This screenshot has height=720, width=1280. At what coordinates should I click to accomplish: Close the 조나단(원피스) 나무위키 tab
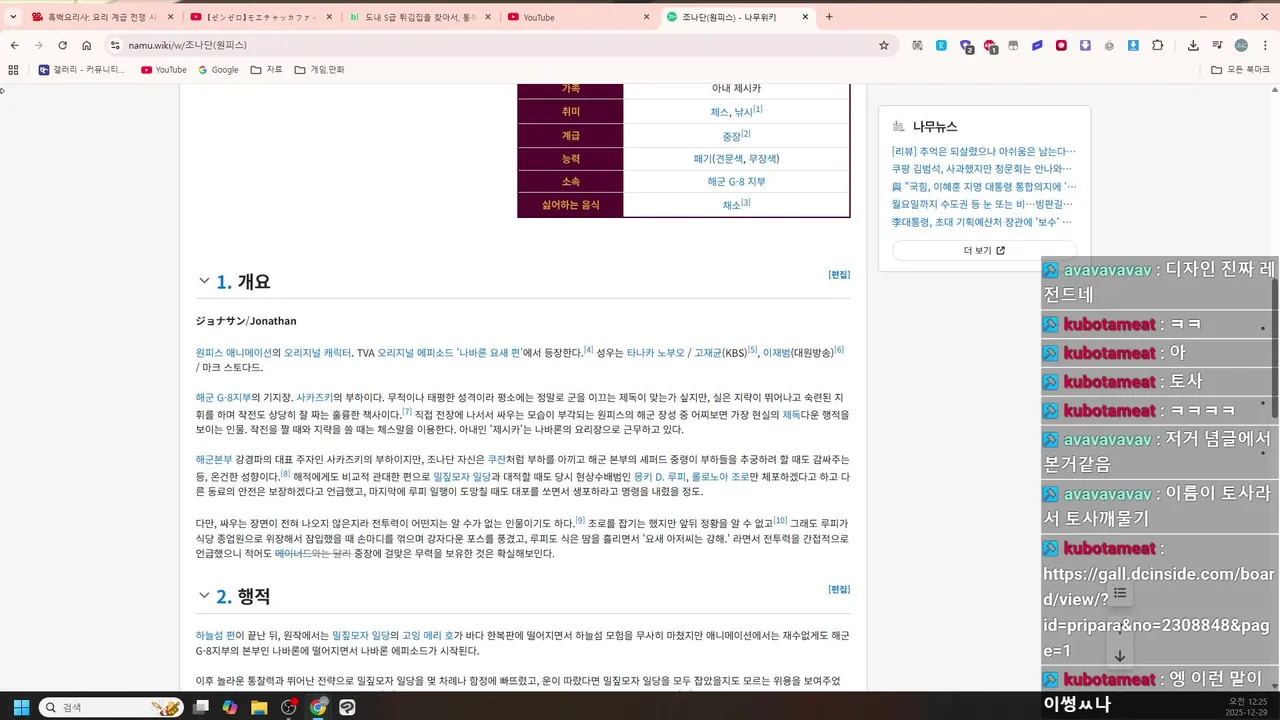pyautogui.click(x=805, y=17)
